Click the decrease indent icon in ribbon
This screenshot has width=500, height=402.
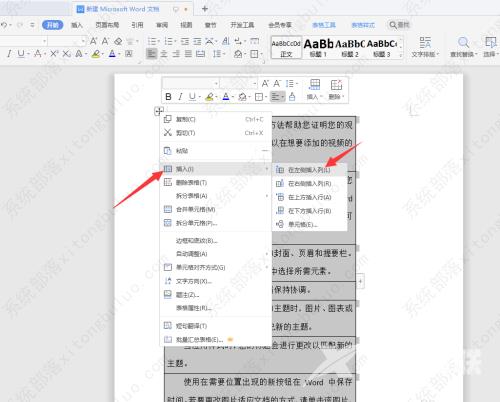coord(185,41)
